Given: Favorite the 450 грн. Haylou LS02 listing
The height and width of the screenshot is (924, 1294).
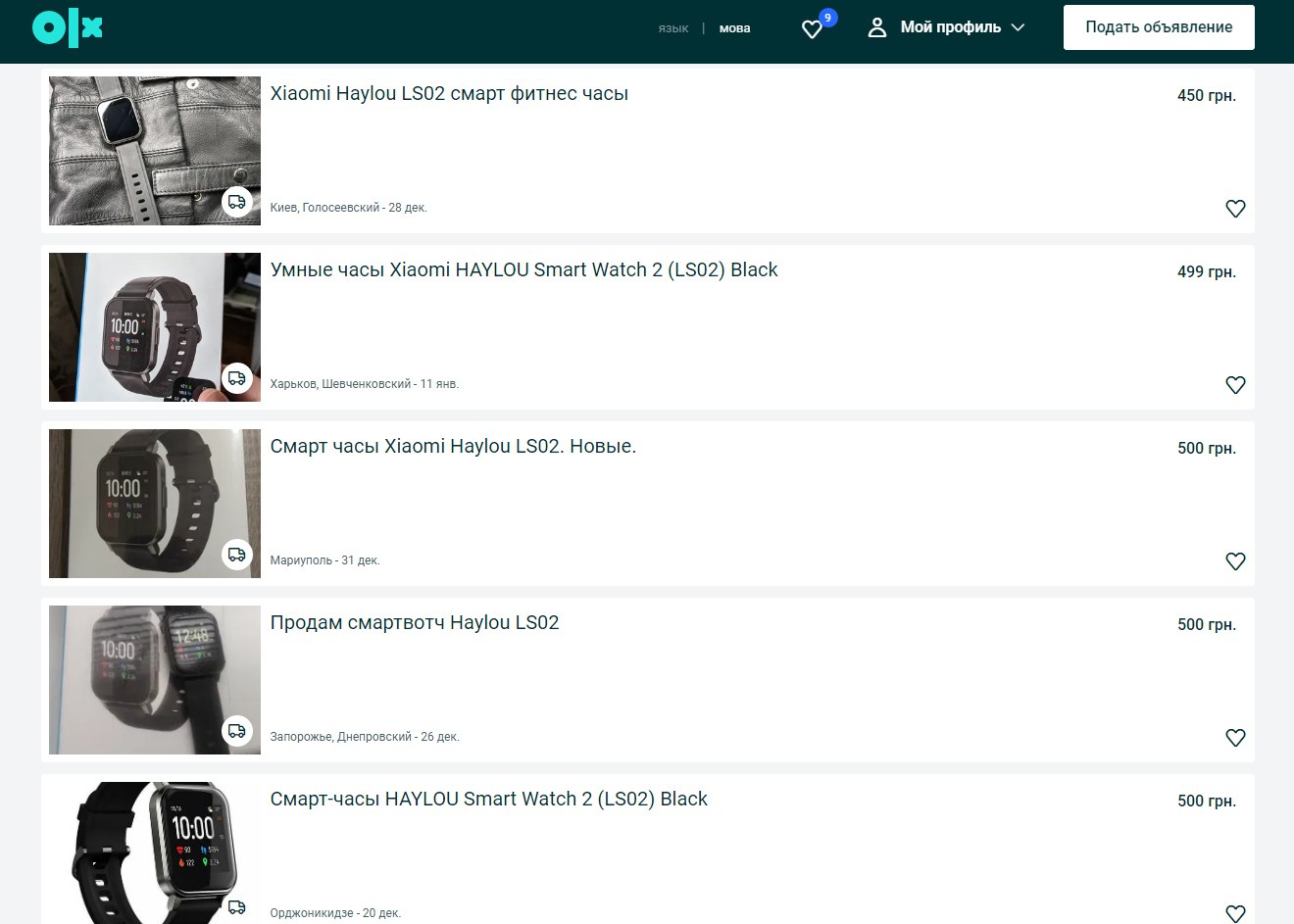Looking at the screenshot, I should (1235, 209).
